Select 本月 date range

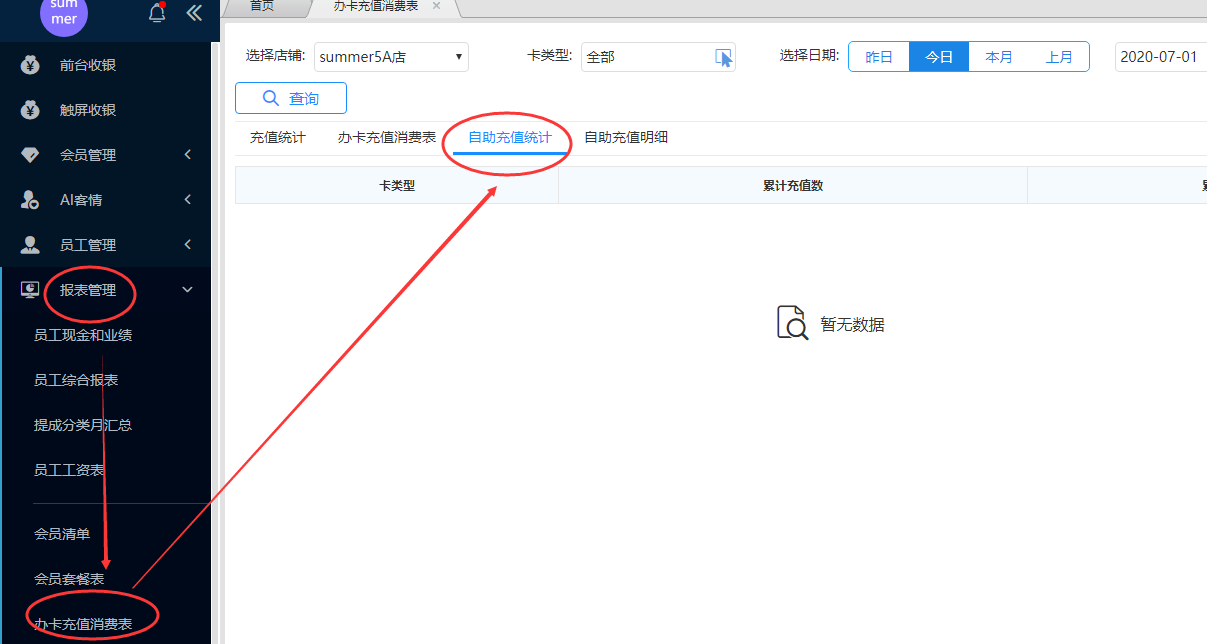coord(999,57)
